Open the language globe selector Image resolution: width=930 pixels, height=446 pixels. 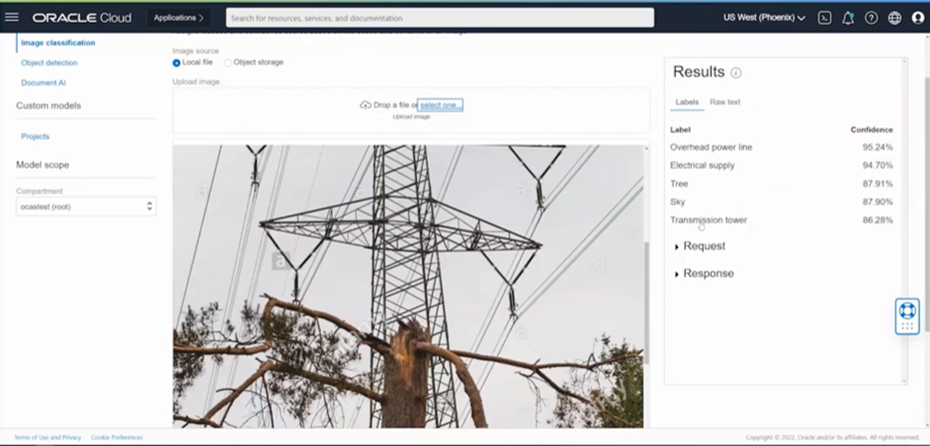894,18
